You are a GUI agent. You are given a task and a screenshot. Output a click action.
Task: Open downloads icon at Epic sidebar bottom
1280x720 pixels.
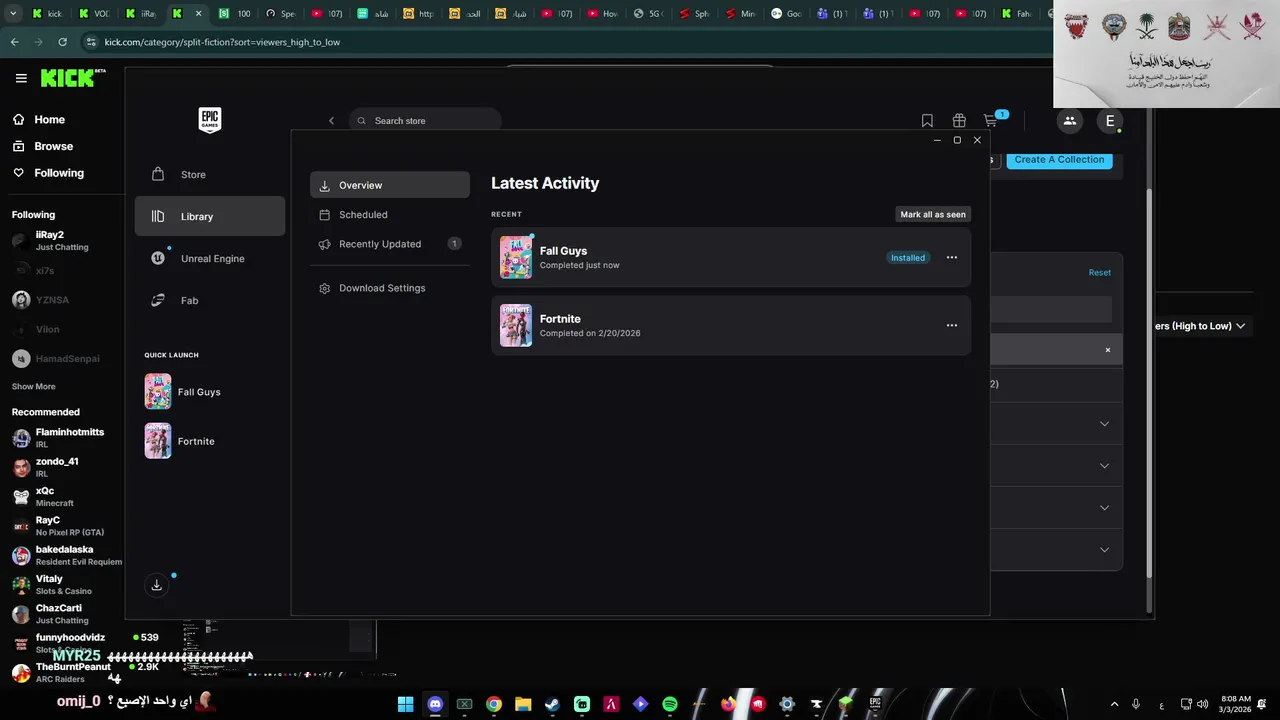[x=156, y=585]
